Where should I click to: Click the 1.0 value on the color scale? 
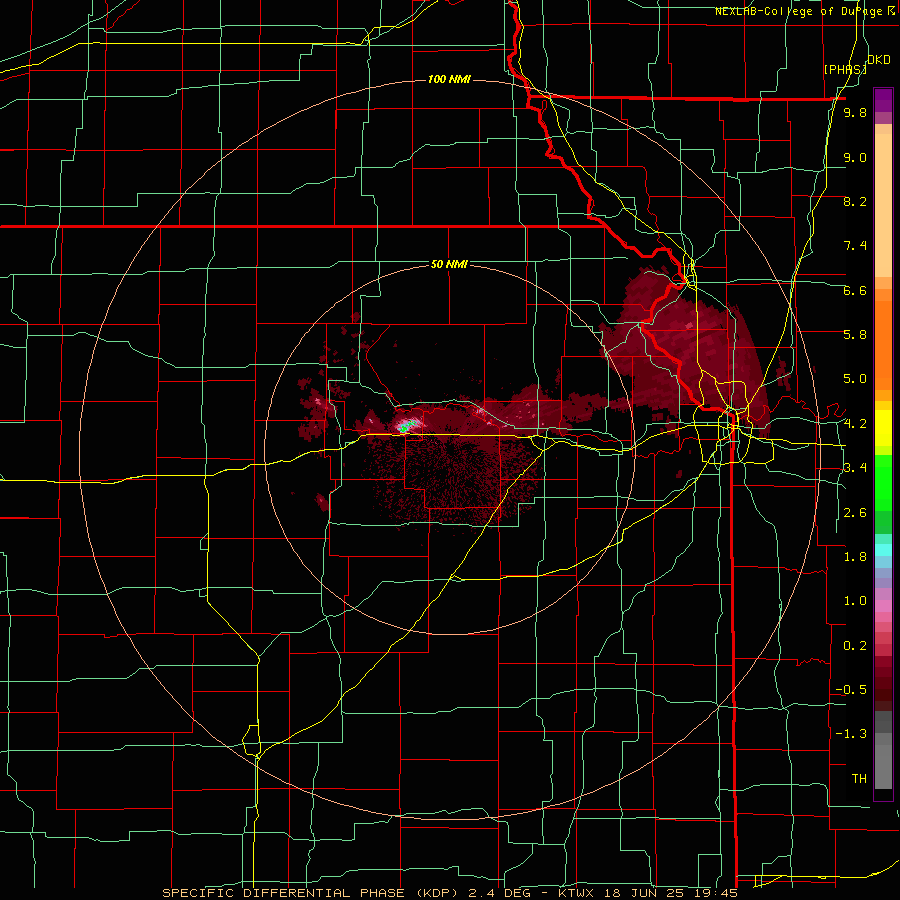click(x=855, y=600)
